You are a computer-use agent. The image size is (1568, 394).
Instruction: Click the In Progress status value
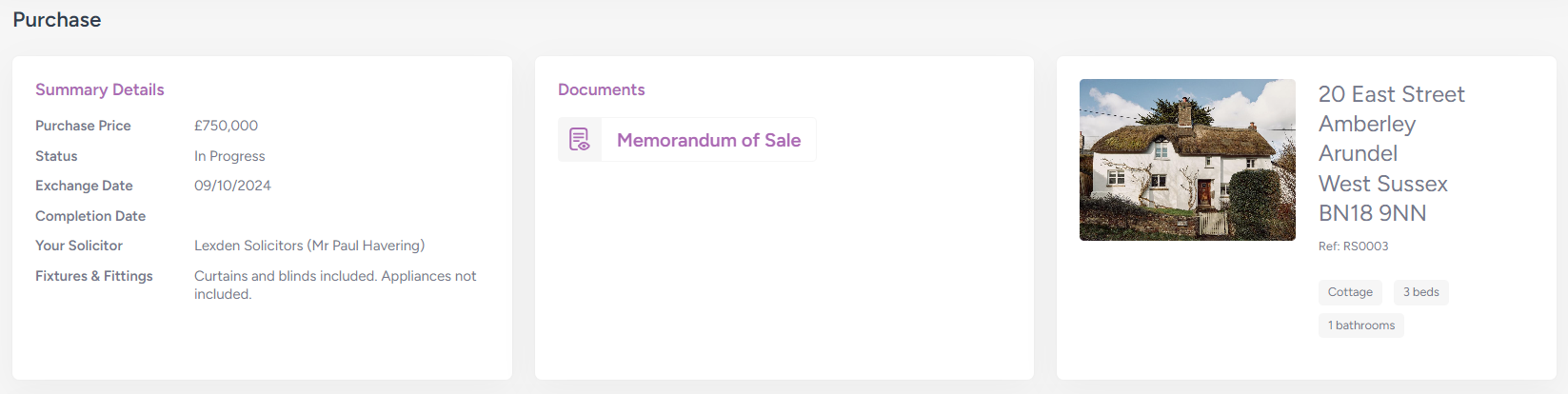[229, 156]
